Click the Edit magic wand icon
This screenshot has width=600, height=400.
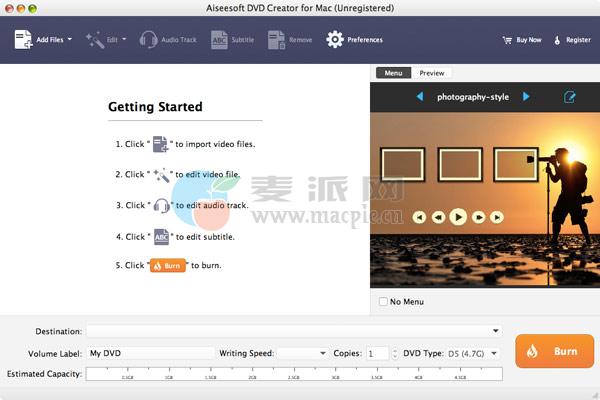pos(95,40)
